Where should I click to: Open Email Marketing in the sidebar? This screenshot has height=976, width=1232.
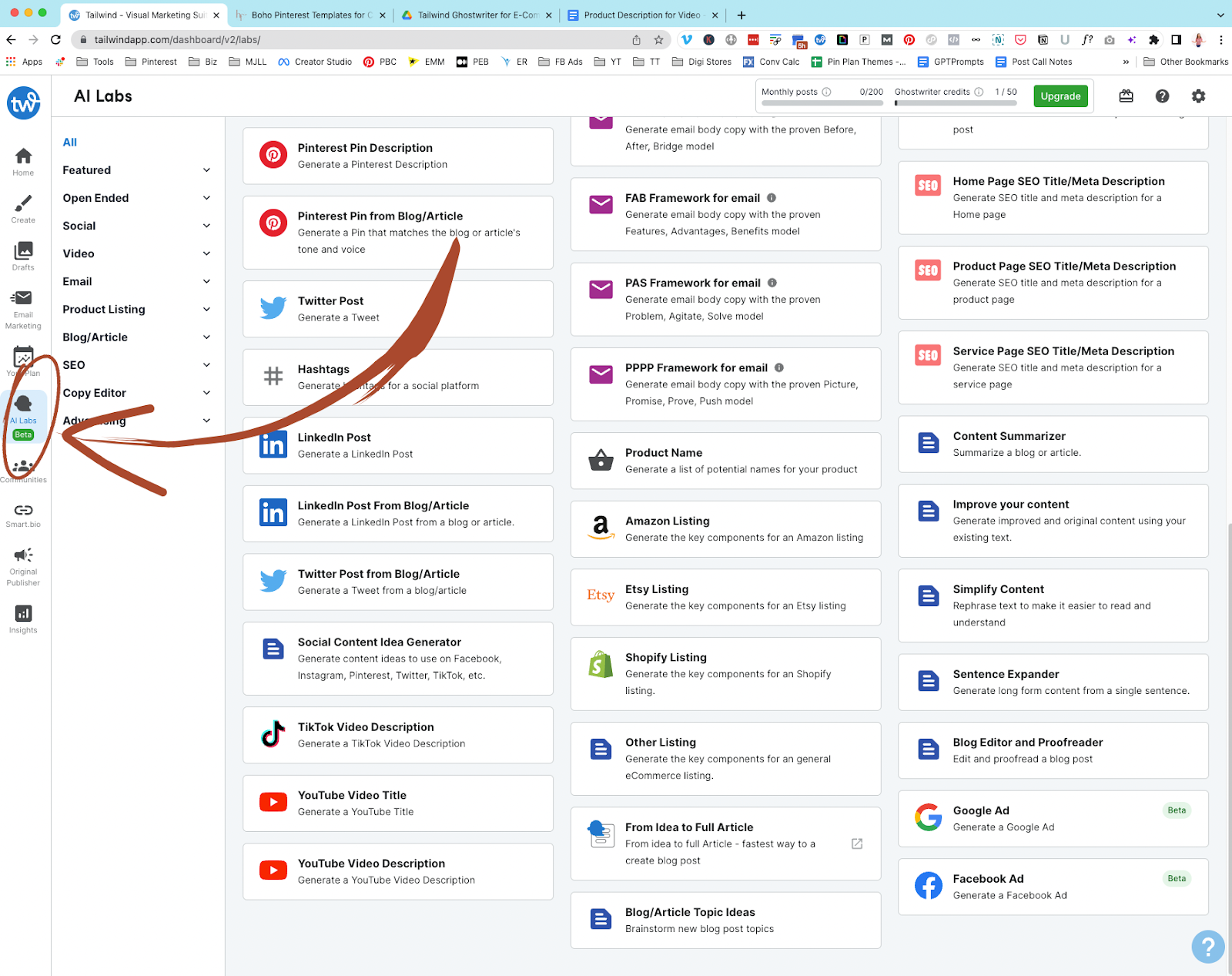[23, 310]
